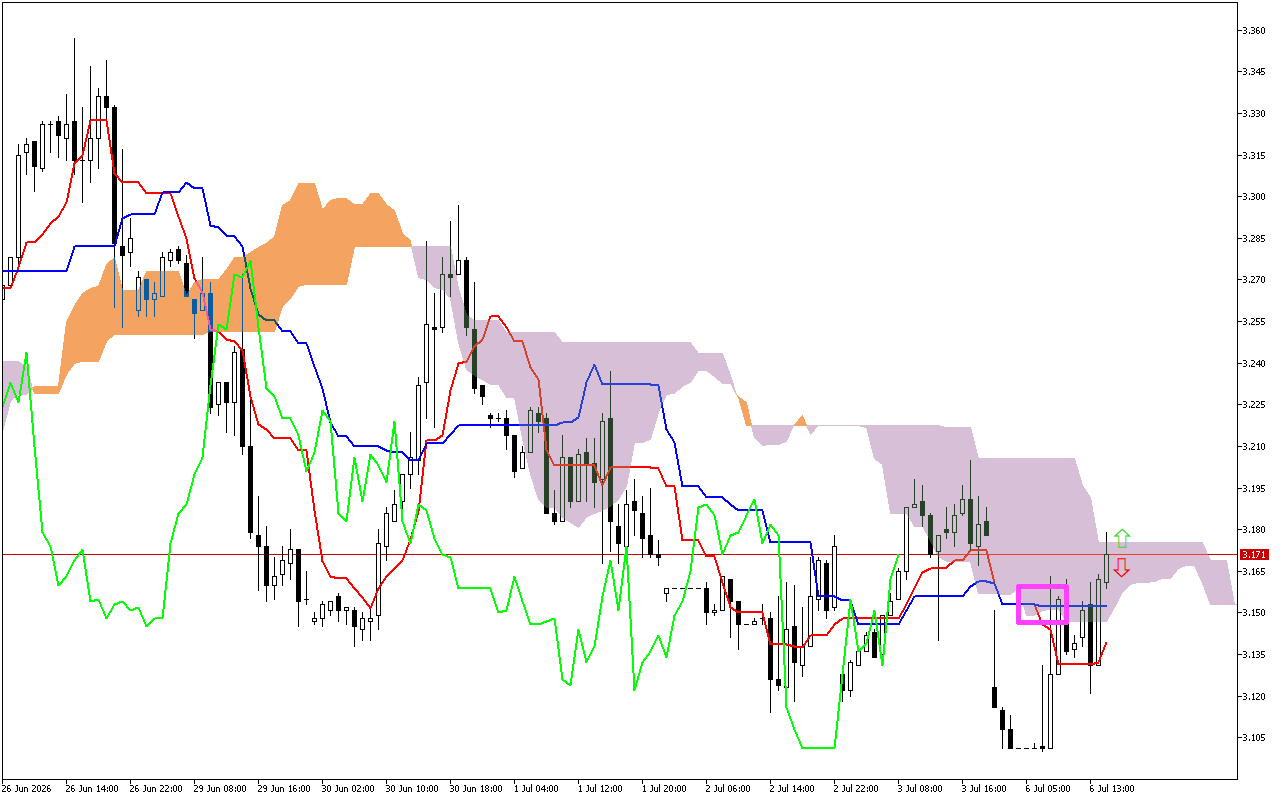Click the 3 Jul 08:00 time label
The image size is (1280, 800).
coord(920,788)
